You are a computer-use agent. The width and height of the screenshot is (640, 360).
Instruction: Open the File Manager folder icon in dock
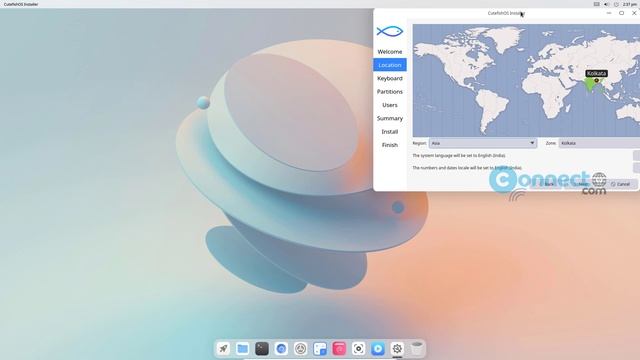242,349
